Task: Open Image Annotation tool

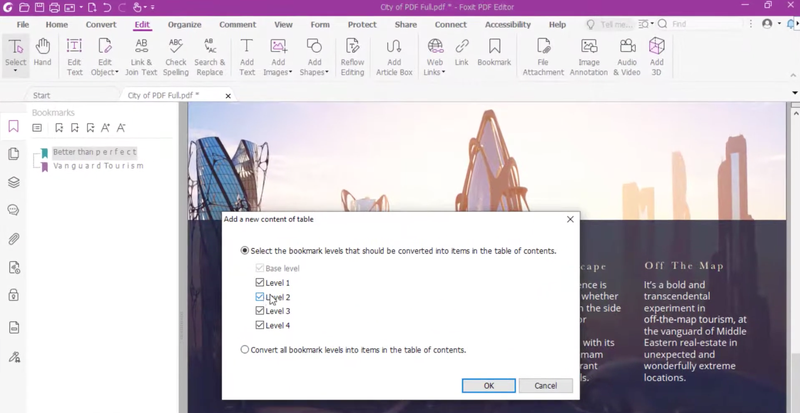Action: [589, 57]
